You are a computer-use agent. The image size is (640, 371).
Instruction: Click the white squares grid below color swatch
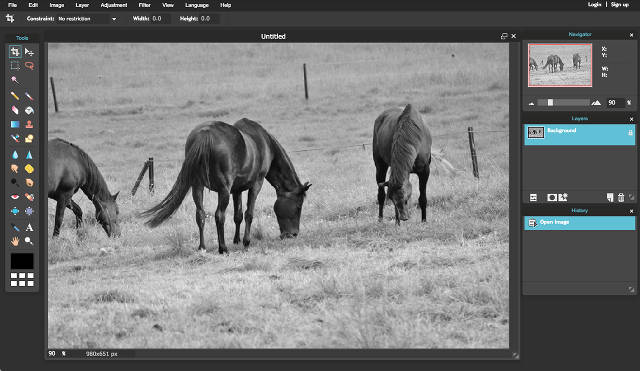click(22, 280)
